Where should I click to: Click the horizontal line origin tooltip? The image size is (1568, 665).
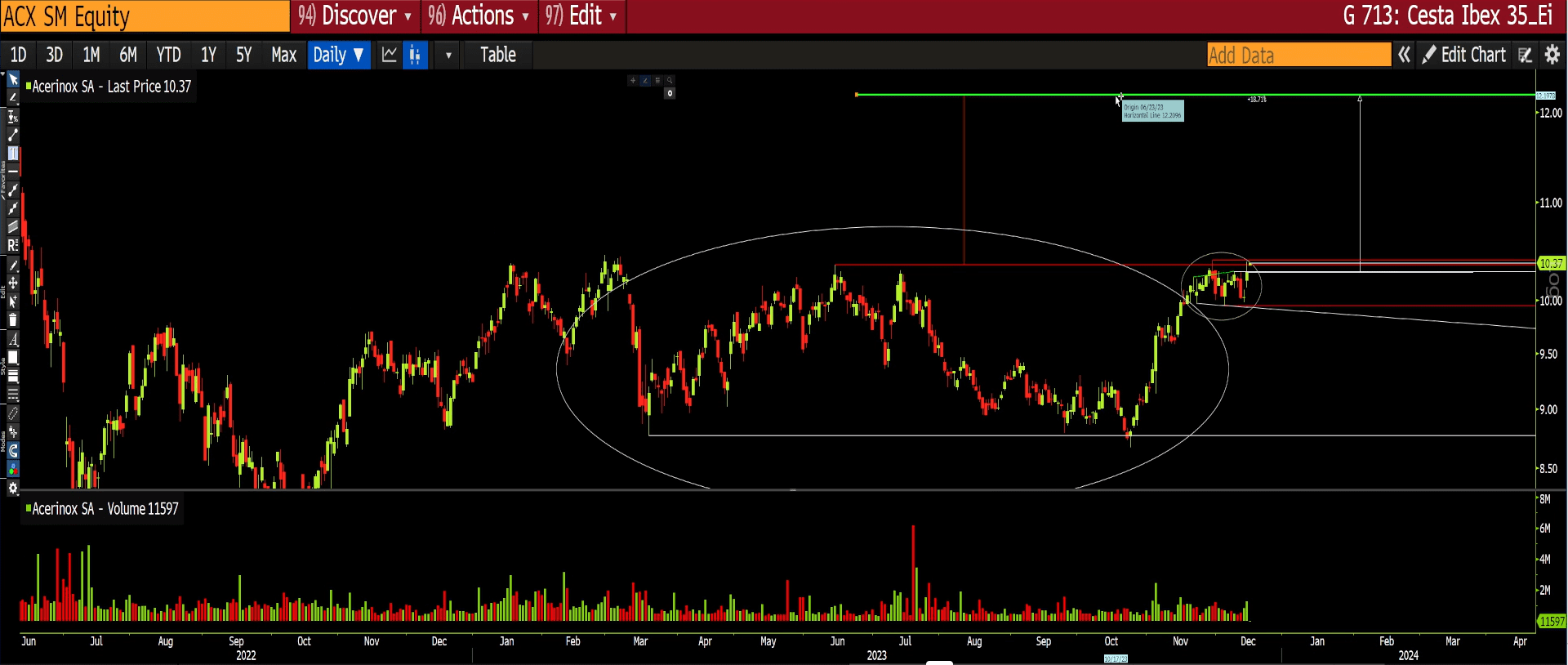click(1152, 111)
